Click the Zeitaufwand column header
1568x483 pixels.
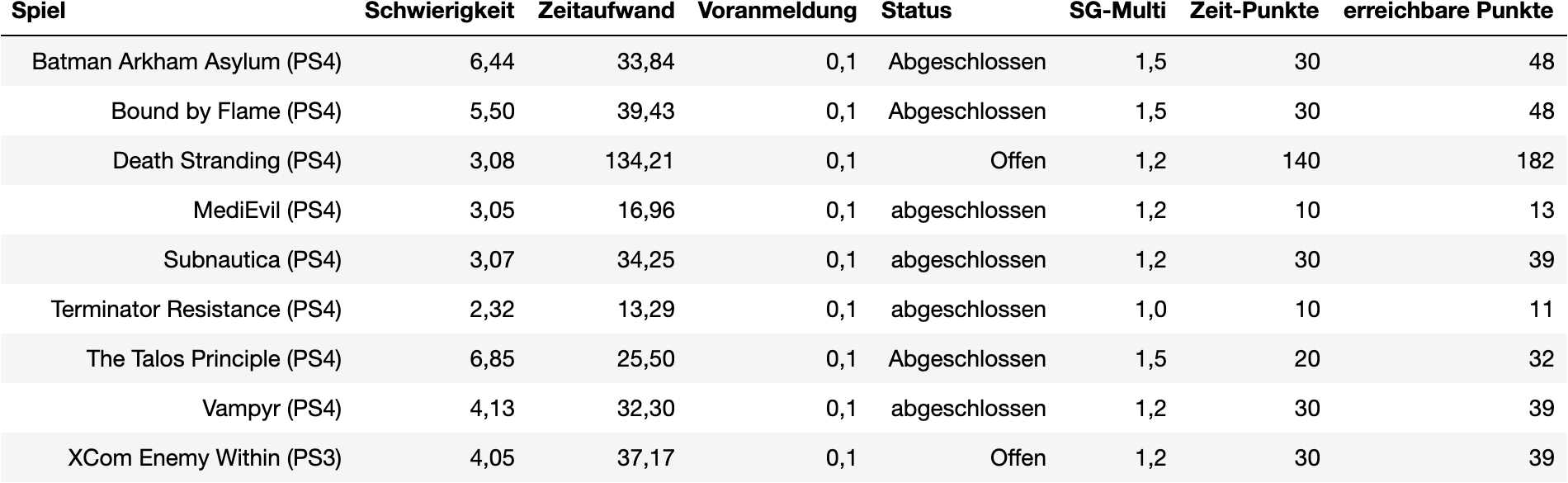click(x=606, y=12)
